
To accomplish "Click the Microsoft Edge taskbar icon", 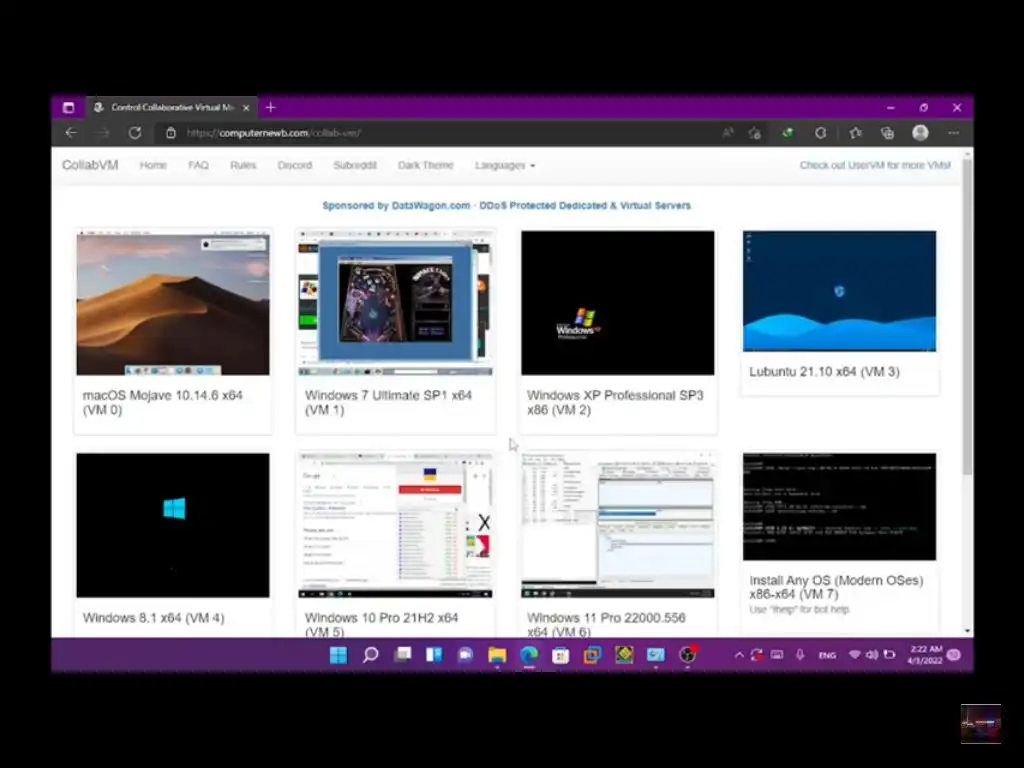I will (x=529, y=654).
